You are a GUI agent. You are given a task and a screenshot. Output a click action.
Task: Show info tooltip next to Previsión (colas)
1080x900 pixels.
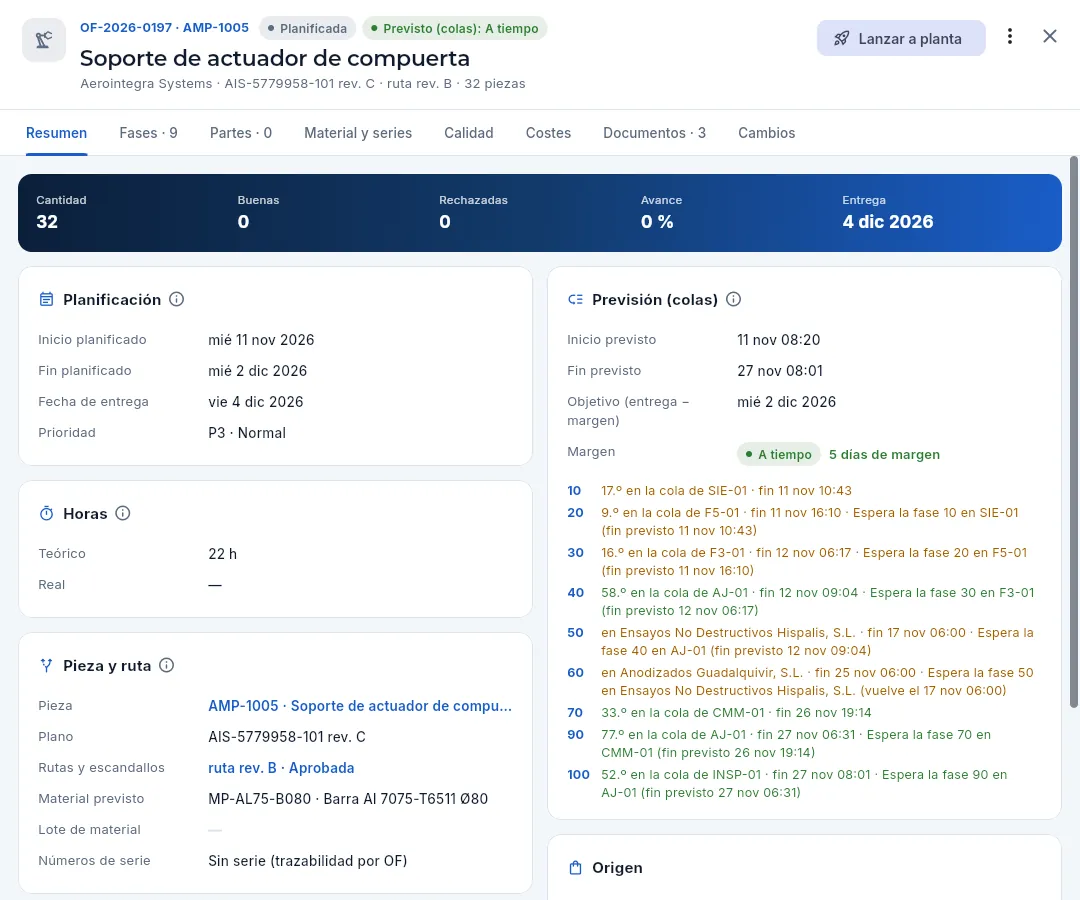[734, 300]
